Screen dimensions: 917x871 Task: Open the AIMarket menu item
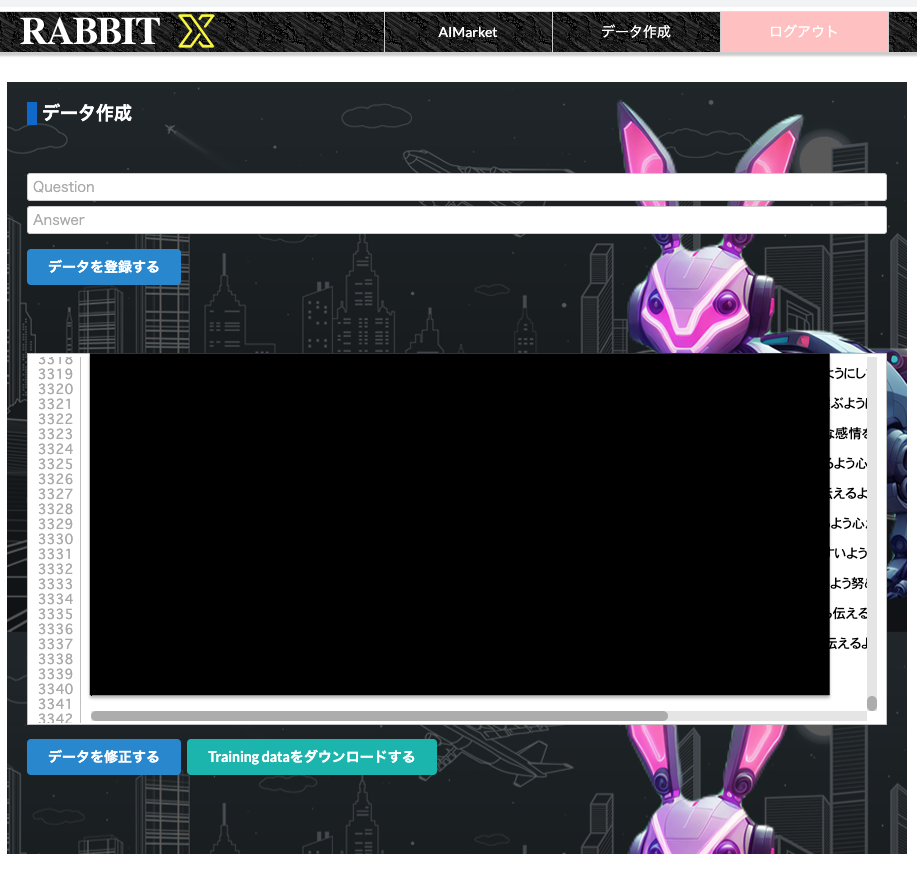click(x=468, y=32)
